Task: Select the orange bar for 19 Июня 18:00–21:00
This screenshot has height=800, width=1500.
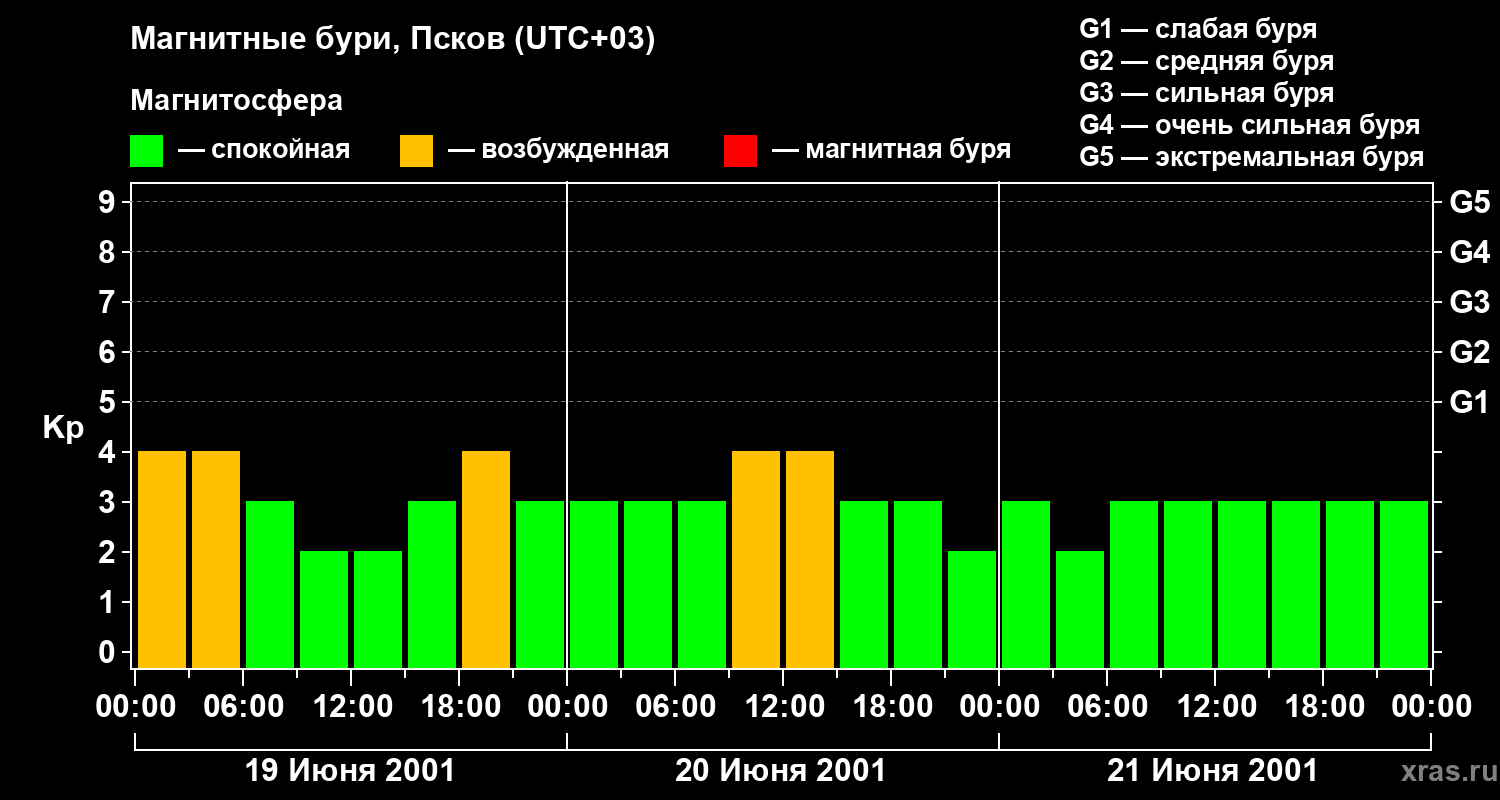Action: (486, 559)
